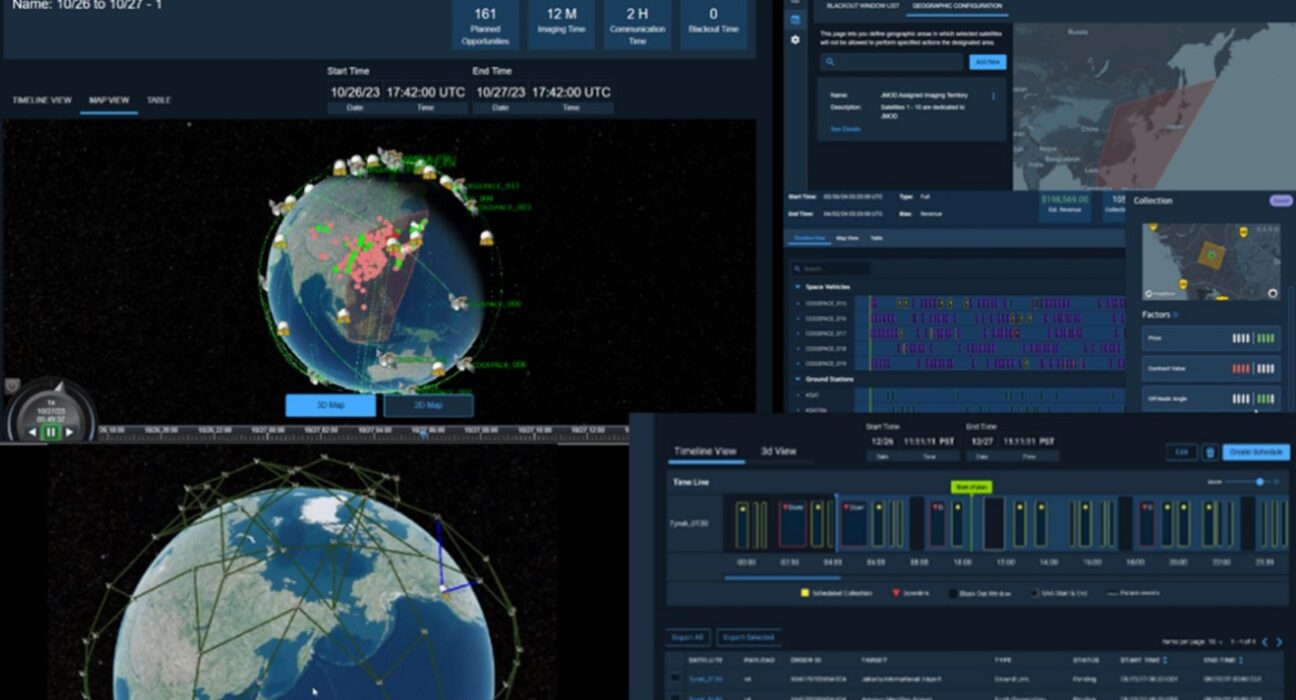This screenshot has width=1296, height=700.
Task: Step the animation clock forward
Action: click(69, 432)
